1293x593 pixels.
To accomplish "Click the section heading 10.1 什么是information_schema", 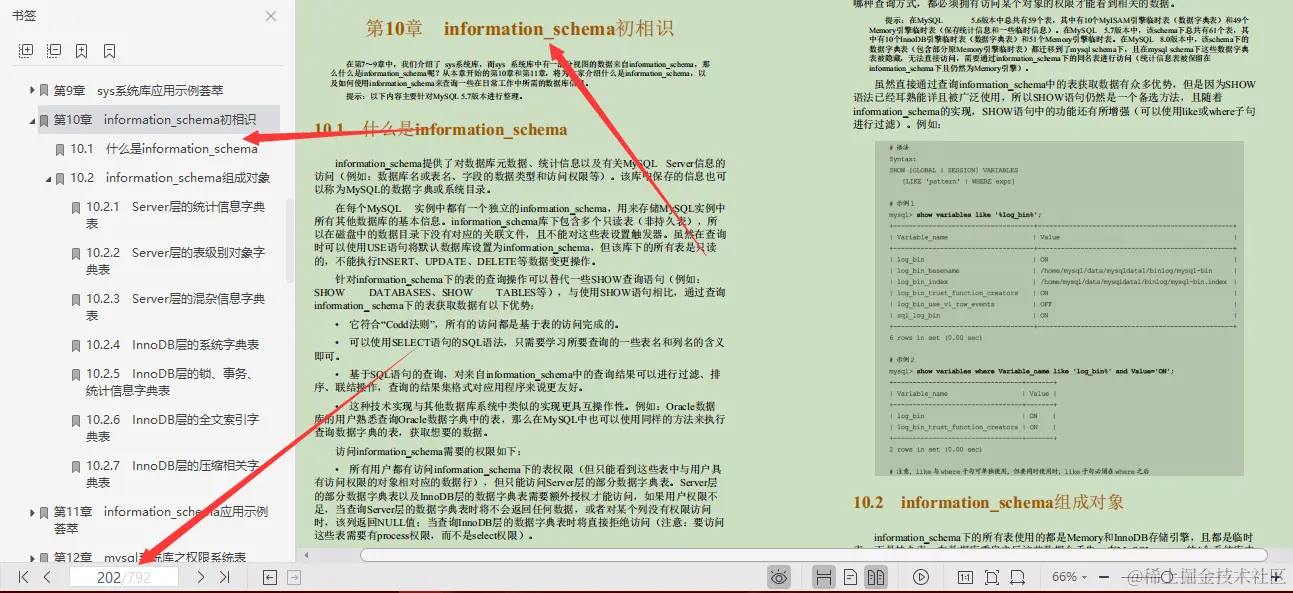I will pyautogui.click(x=440, y=129).
